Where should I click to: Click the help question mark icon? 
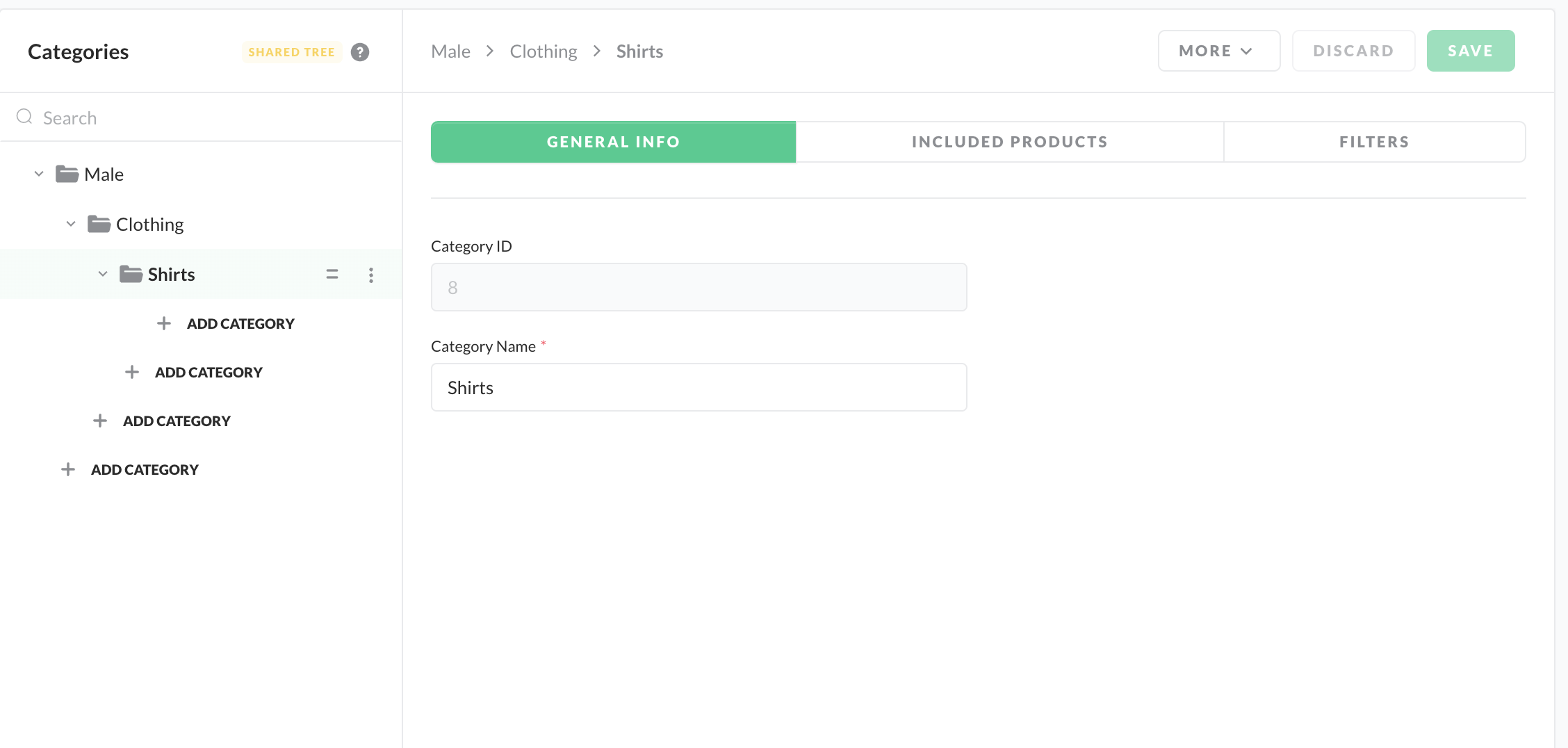[x=359, y=52]
